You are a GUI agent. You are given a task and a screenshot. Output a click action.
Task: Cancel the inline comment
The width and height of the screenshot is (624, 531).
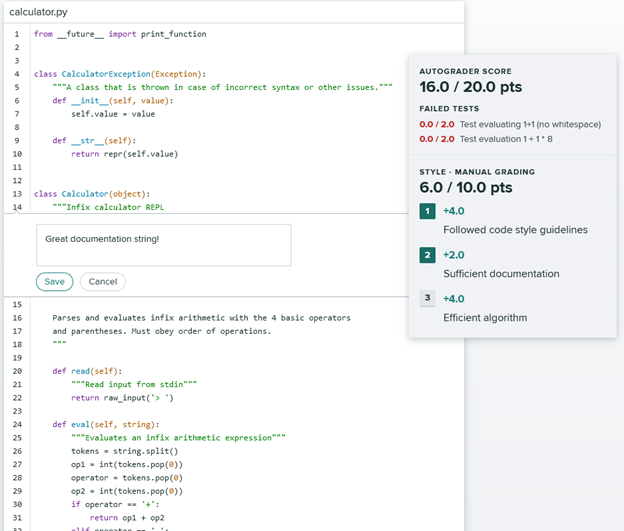103,282
